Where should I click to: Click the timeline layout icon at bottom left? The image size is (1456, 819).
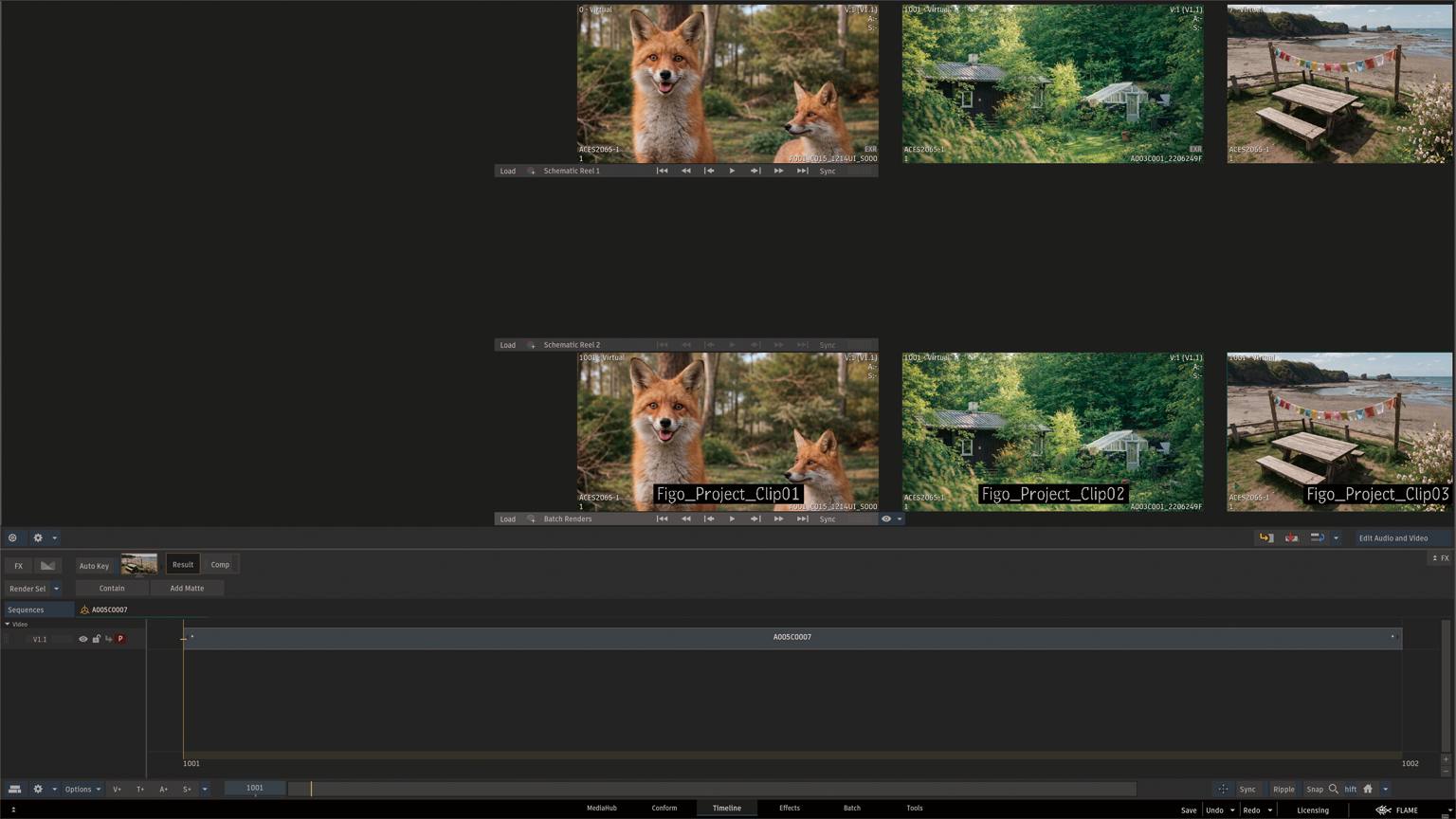14,789
